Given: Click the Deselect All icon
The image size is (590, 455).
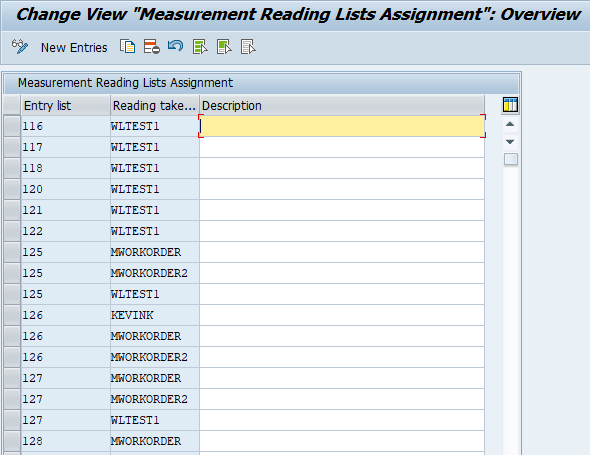Looking at the screenshot, I should [x=248, y=47].
